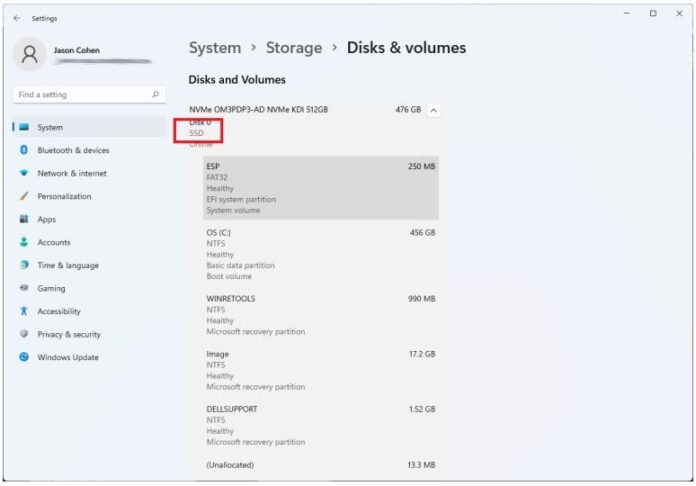
Task: Click the Accessibility figure icon
Action: pyautogui.click(x=24, y=311)
